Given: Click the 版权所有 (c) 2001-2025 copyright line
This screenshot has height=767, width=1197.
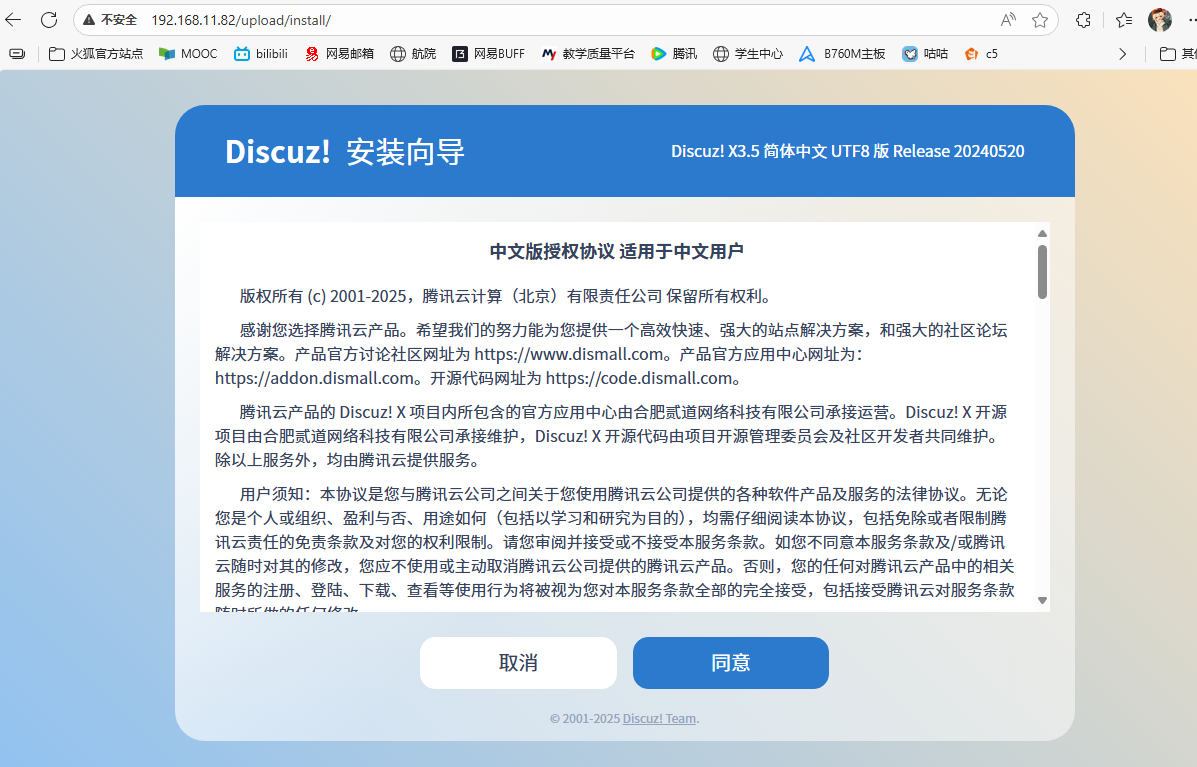Looking at the screenshot, I should point(507,296).
